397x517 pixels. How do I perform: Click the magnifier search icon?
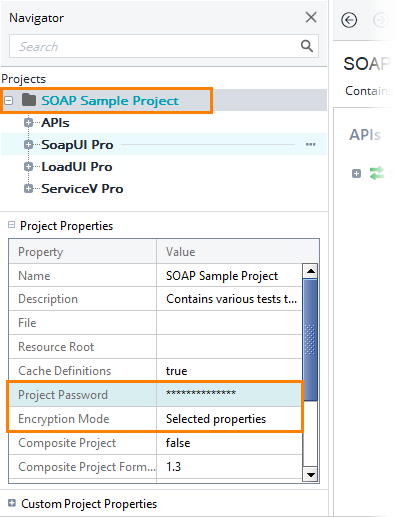coord(307,46)
